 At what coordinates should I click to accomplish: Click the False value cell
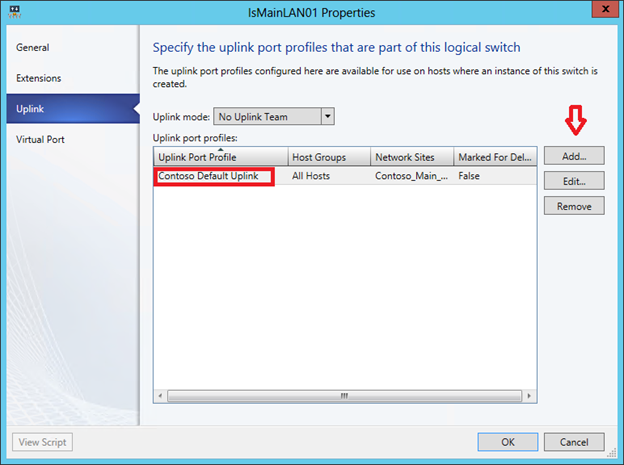[x=469, y=176]
